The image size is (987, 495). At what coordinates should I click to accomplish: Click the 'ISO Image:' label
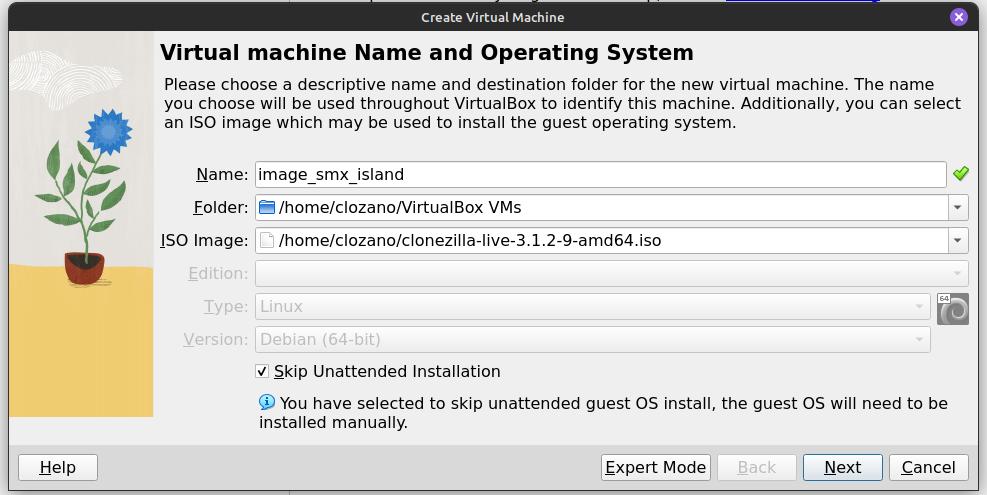205,241
